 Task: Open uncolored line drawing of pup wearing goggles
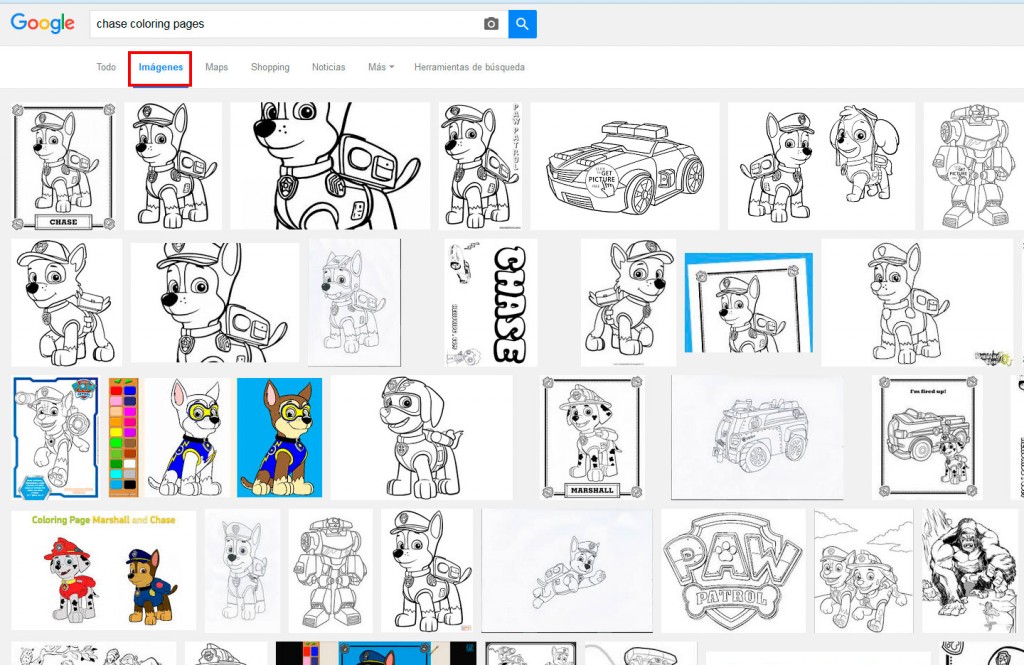422,438
